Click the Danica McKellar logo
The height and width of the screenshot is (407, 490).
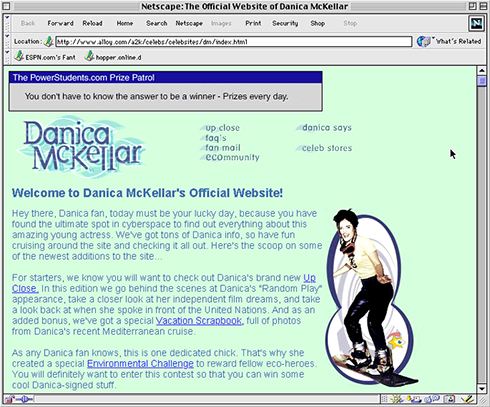pos(82,147)
